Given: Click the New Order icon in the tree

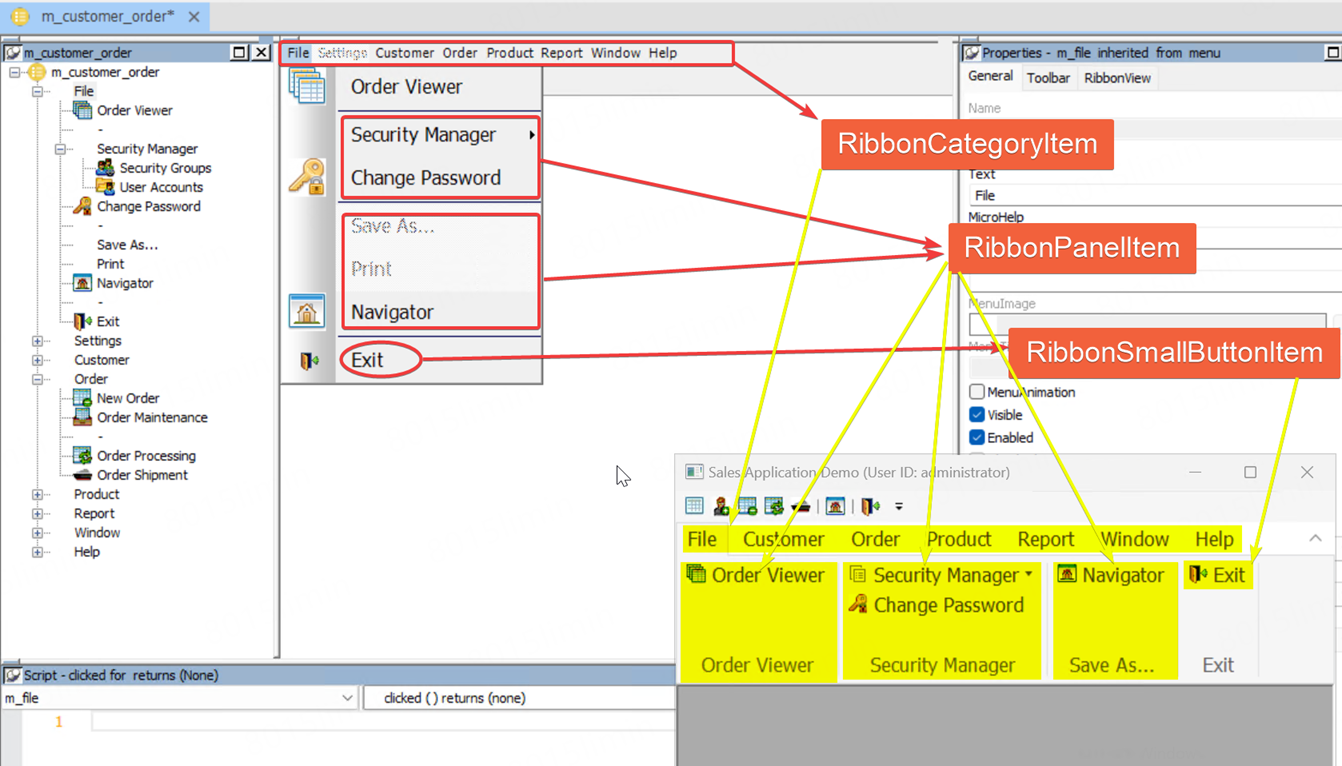Looking at the screenshot, I should [83, 398].
